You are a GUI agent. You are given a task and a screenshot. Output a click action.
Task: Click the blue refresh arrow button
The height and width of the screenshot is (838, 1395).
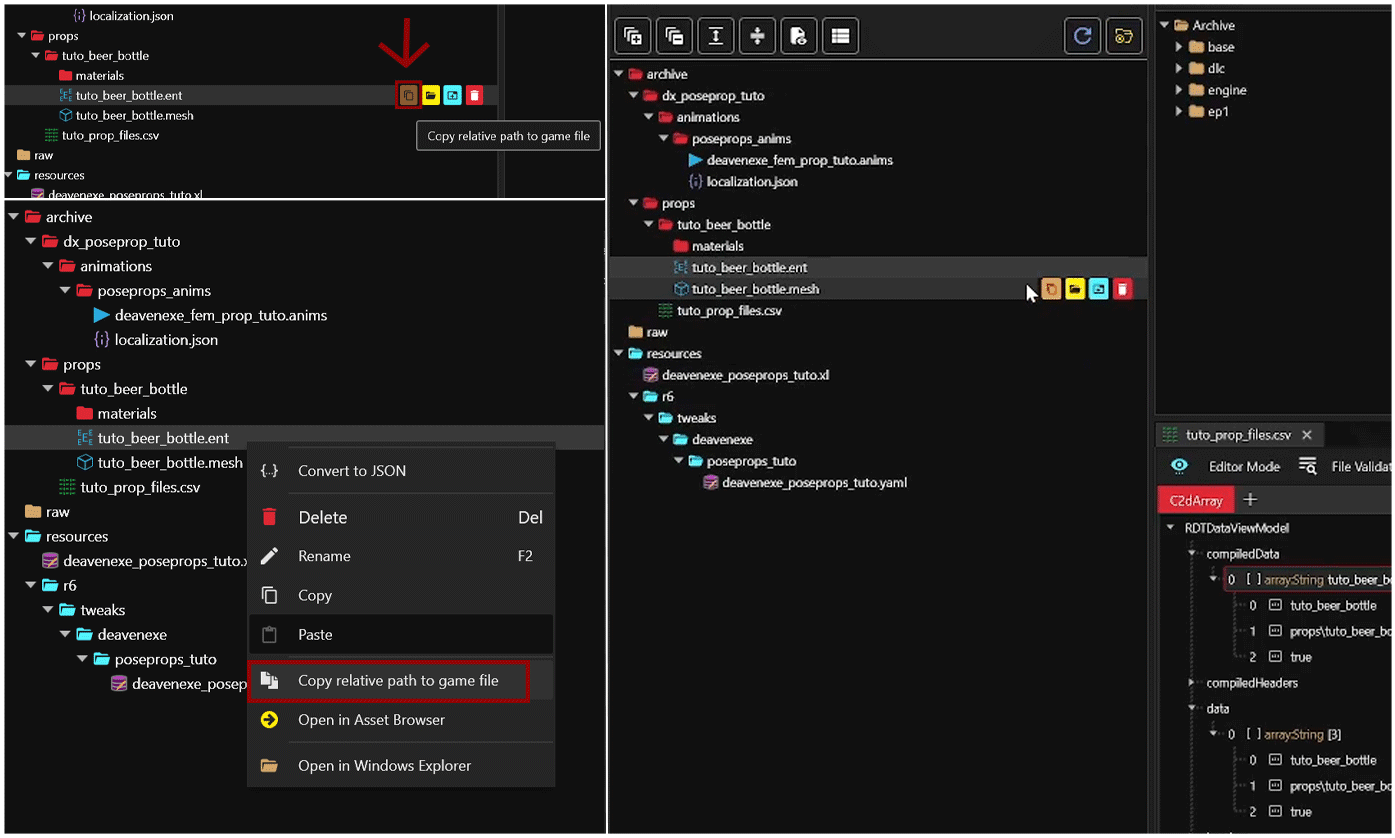pyautogui.click(x=1082, y=36)
